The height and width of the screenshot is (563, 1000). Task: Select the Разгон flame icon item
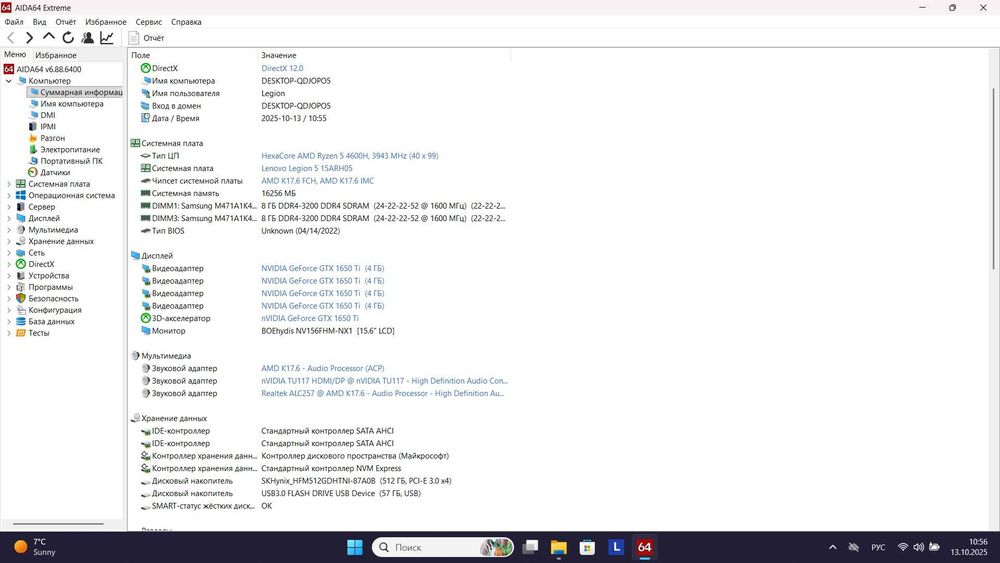coord(33,138)
